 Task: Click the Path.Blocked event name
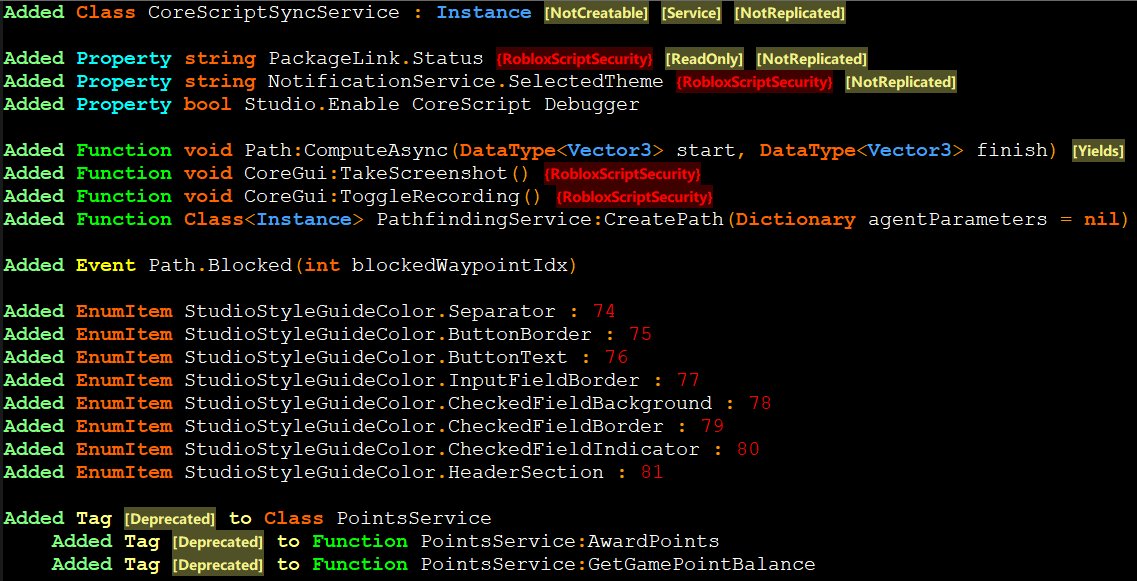point(220,265)
